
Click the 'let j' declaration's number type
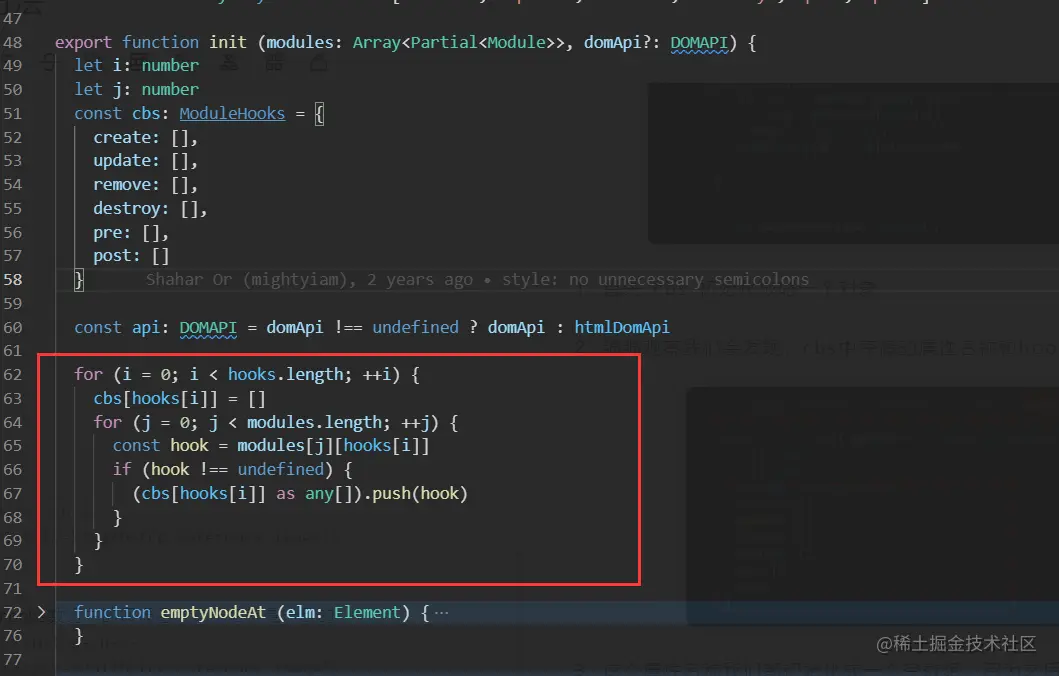point(170,89)
